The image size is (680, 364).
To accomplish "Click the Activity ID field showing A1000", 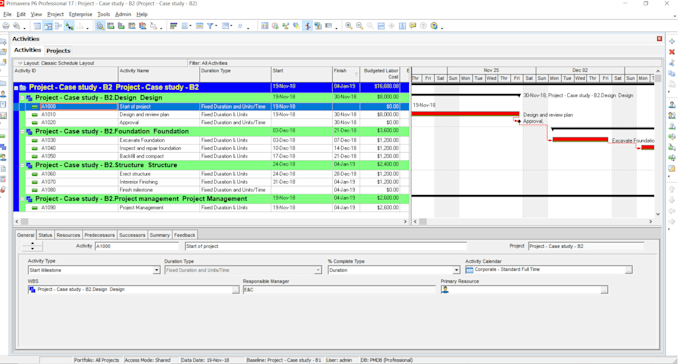I will point(136,246).
